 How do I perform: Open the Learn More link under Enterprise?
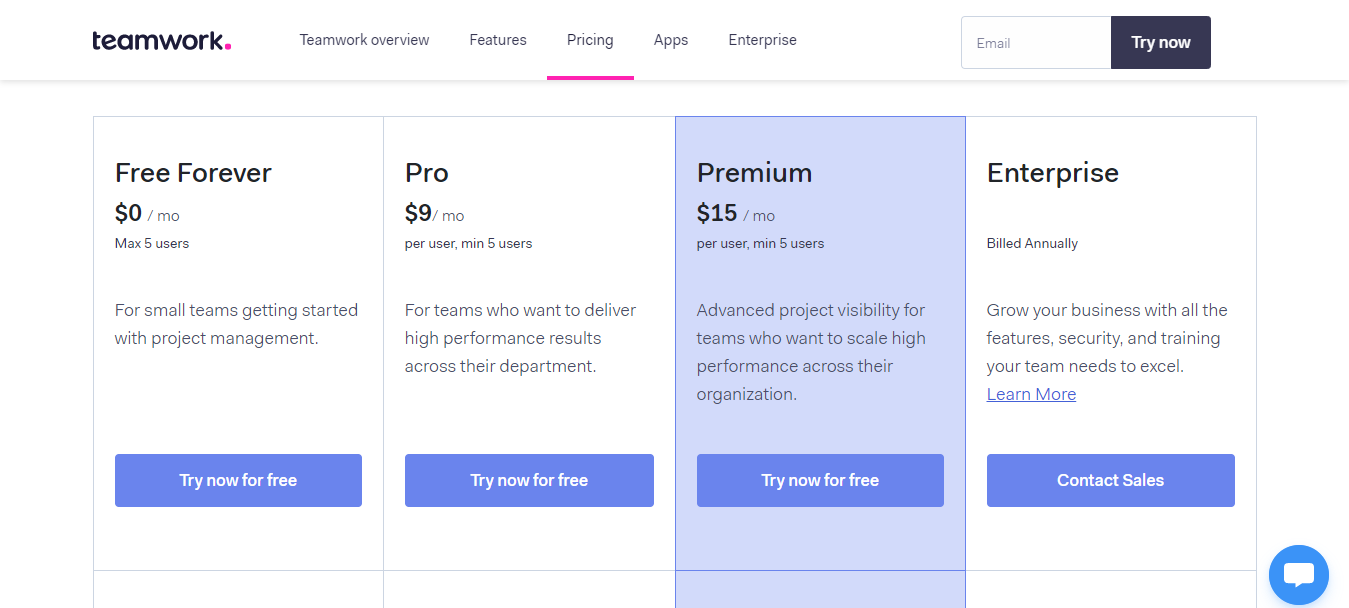coord(1031,393)
